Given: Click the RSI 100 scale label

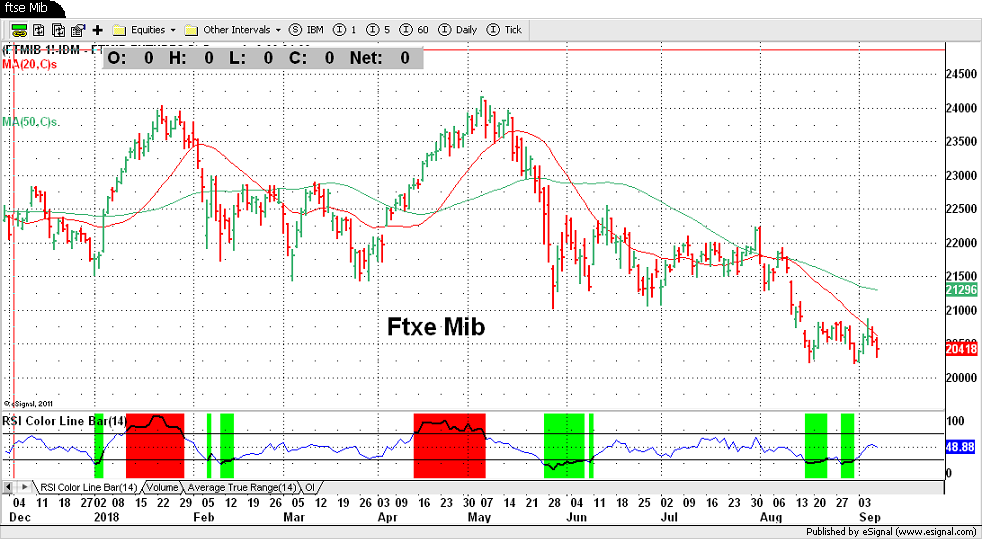Looking at the screenshot, I should 956,421.
